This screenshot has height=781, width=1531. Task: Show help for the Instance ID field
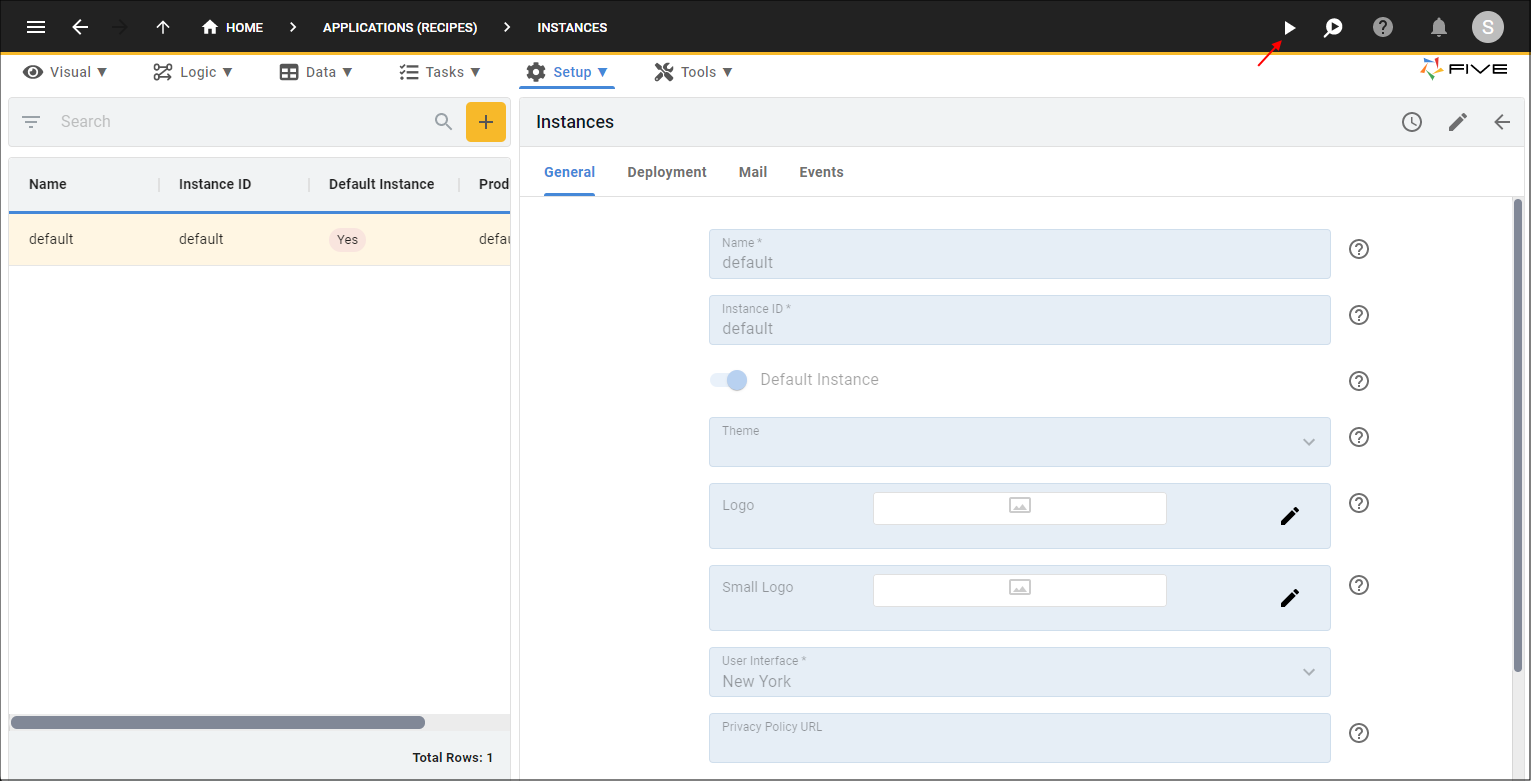pos(1359,315)
